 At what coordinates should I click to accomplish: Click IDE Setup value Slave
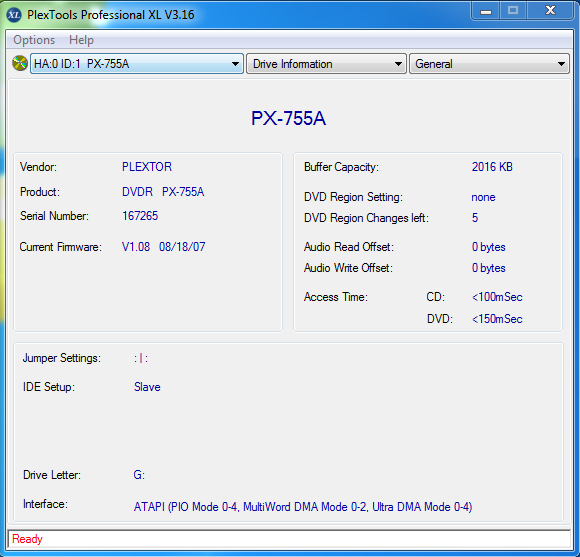(147, 387)
